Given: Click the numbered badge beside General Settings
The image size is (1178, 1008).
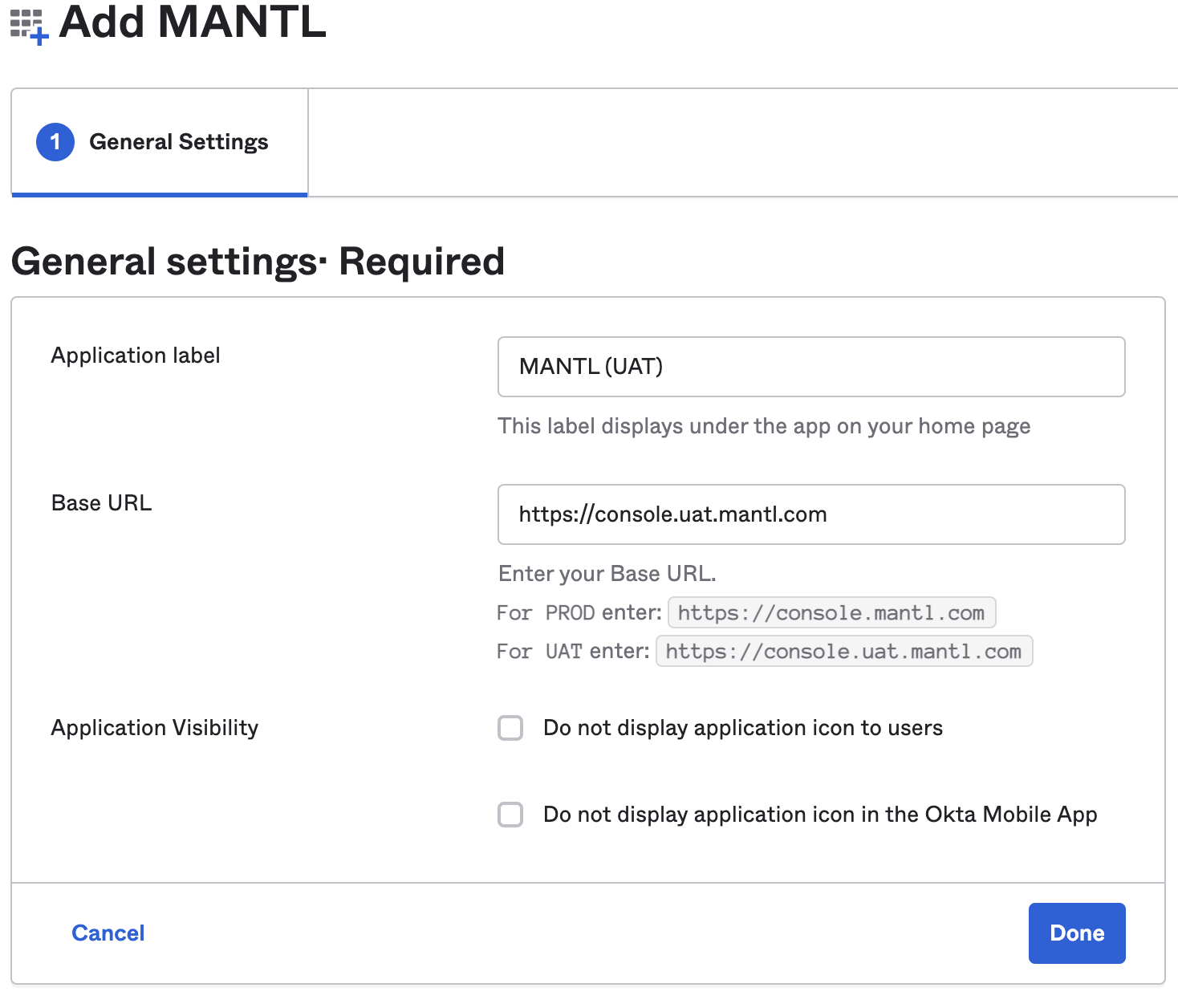Looking at the screenshot, I should 55,141.
